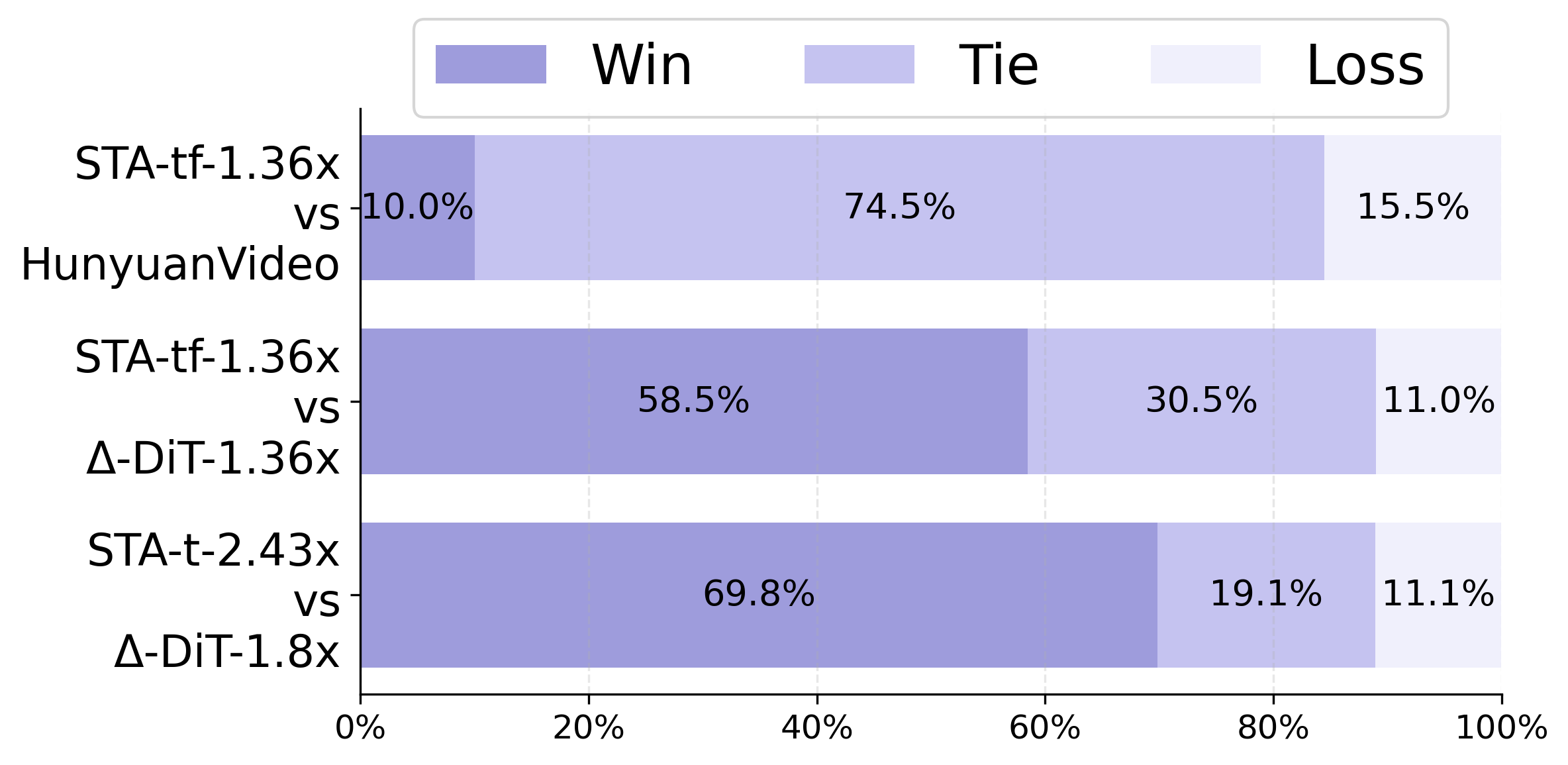Viewport: 1568px width, 765px height.
Task: Click the Δ-DiT-1.8x axis label
Action: (x=226, y=652)
